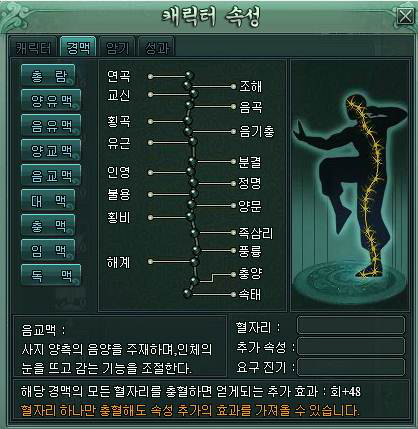
Task: Open the 성과 tab
Action: pos(157,47)
